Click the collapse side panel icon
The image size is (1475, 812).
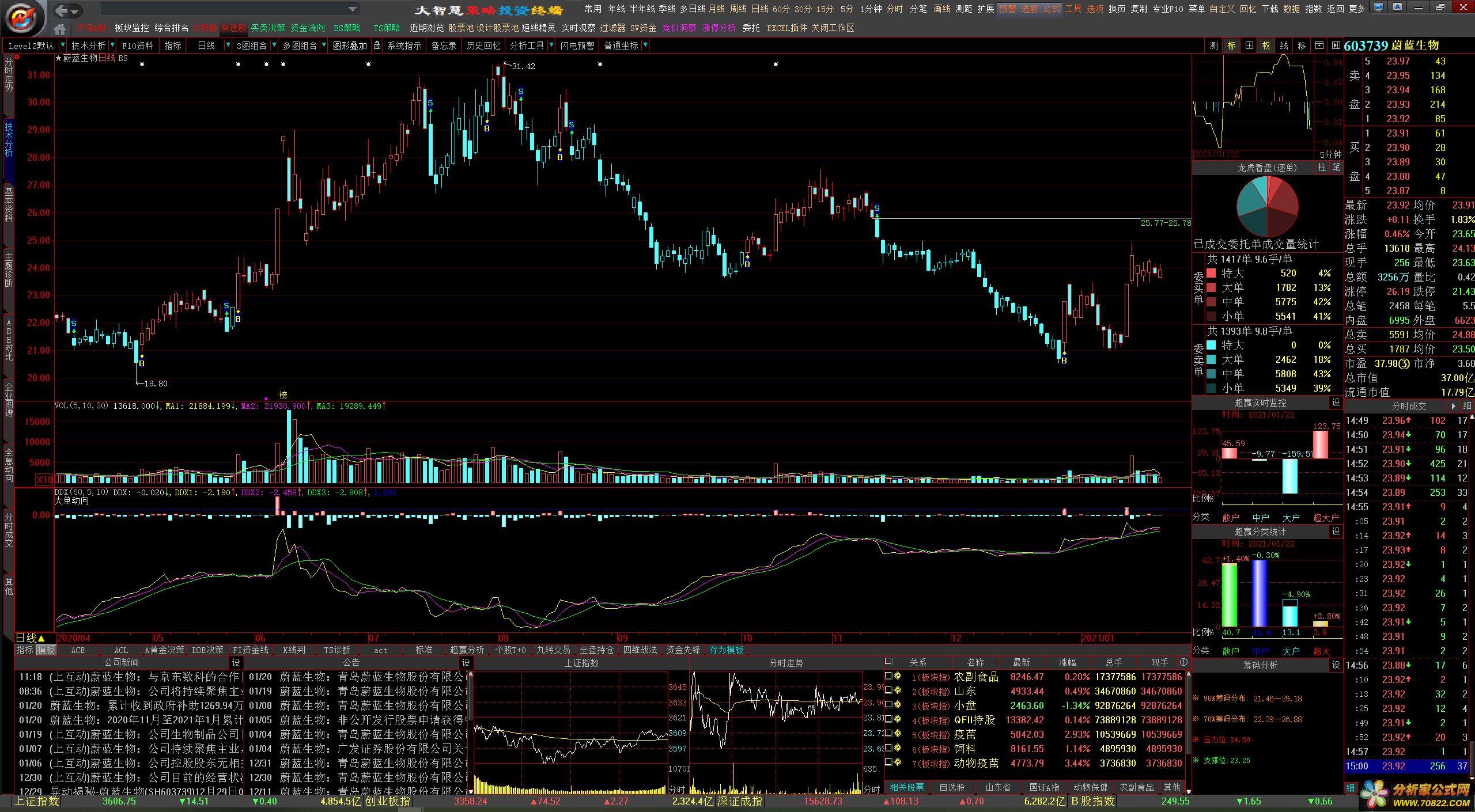point(1336,45)
